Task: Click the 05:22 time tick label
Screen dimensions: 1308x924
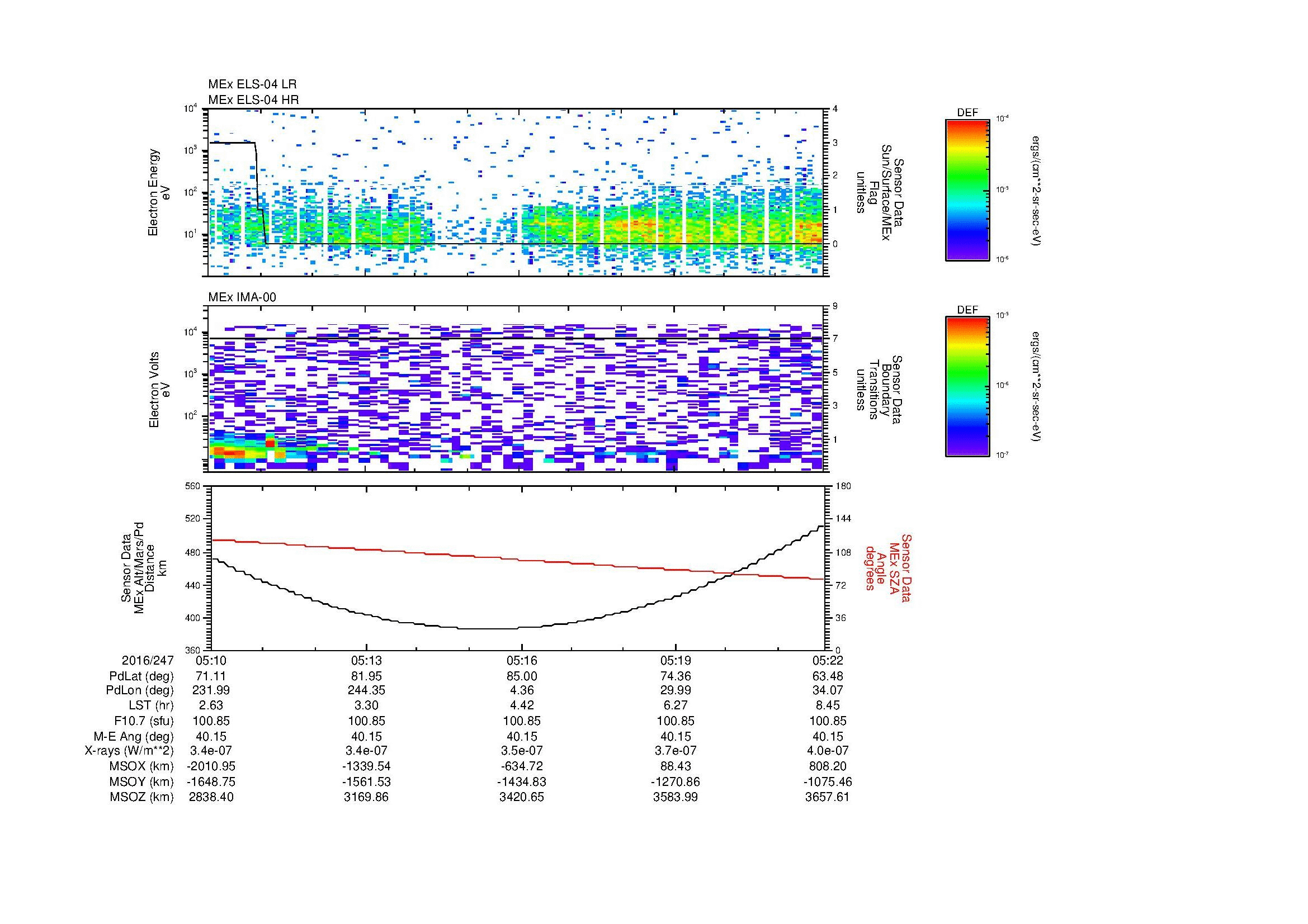Action: pos(827,660)
